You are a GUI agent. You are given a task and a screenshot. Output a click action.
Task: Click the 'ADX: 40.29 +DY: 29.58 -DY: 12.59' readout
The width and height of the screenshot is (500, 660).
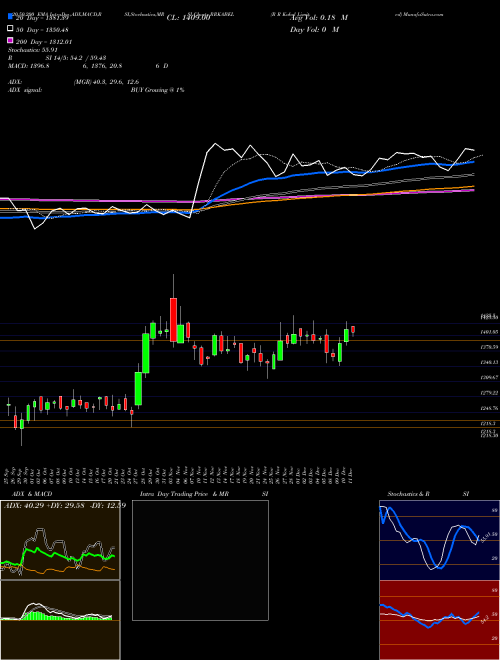pos(64,505)
